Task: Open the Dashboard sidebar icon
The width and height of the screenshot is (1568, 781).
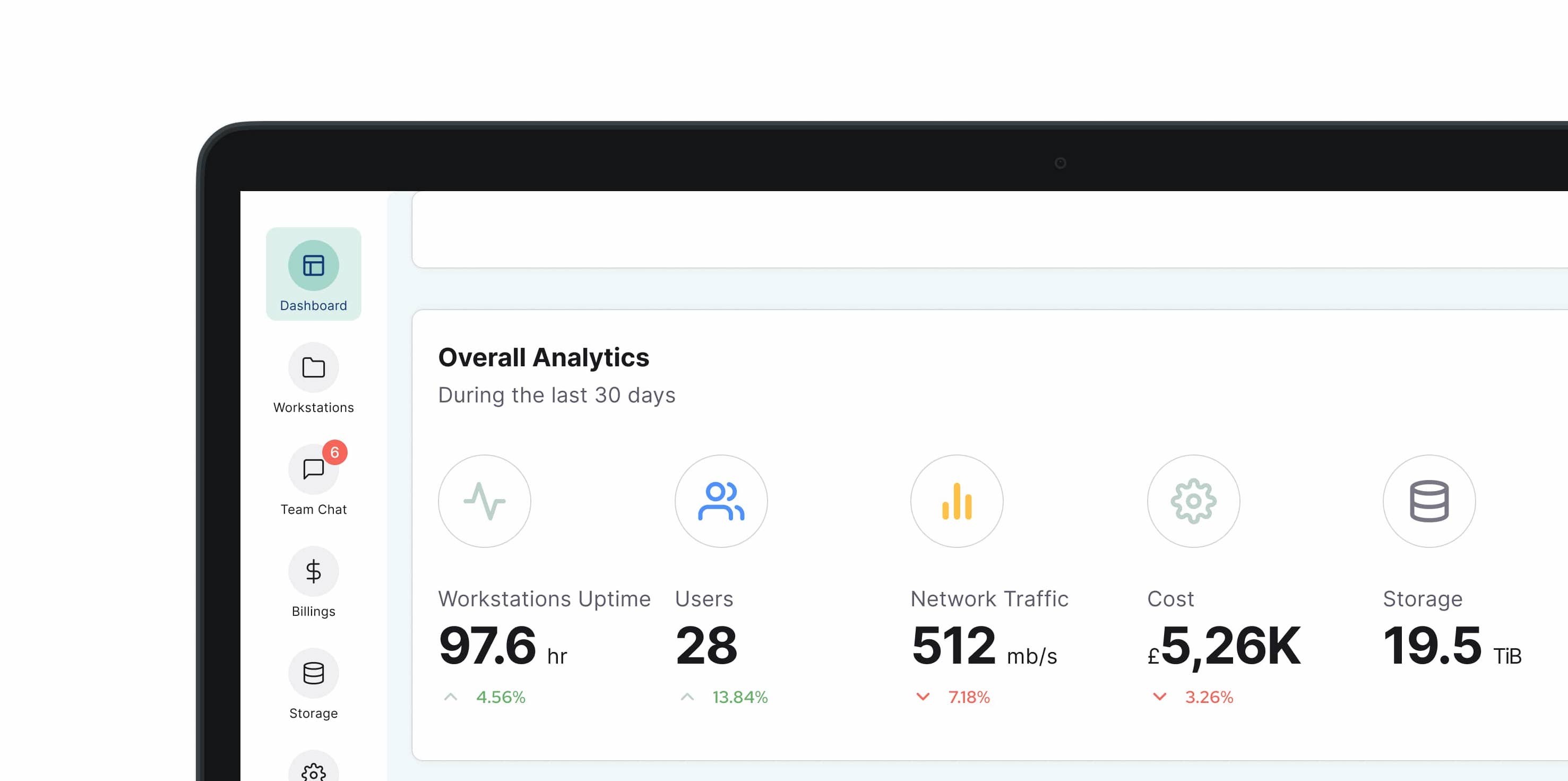Action: click(x=314, y=265)
